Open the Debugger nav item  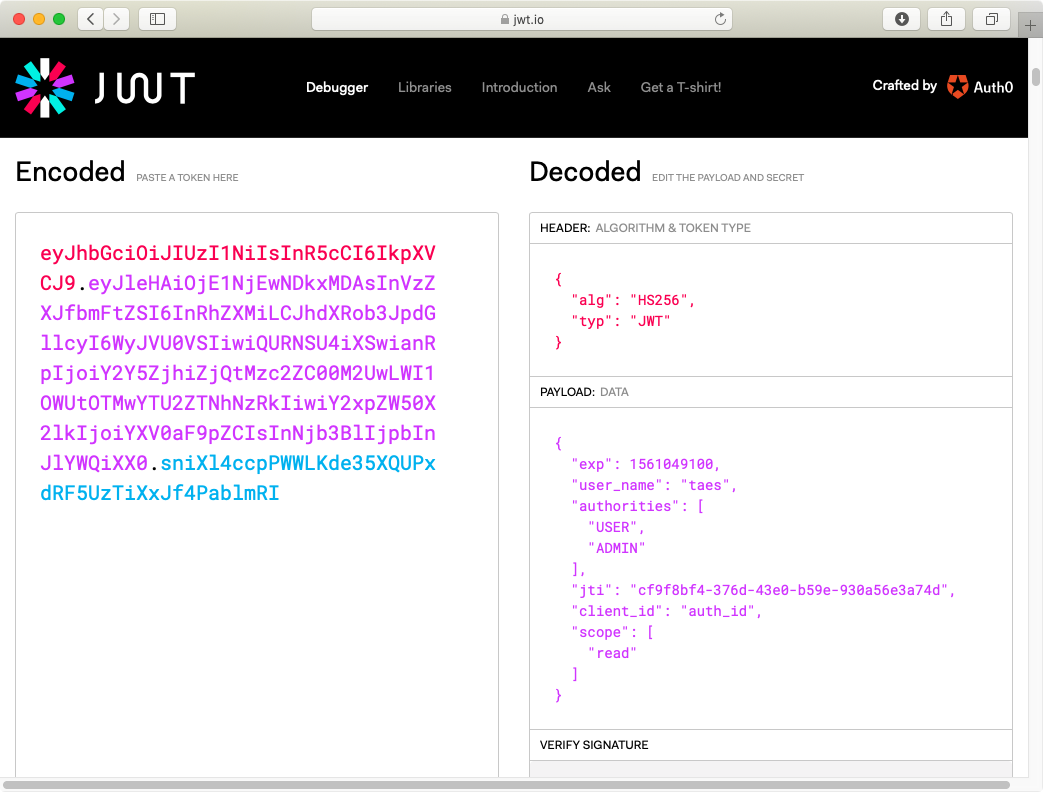[x=337, y=87]
